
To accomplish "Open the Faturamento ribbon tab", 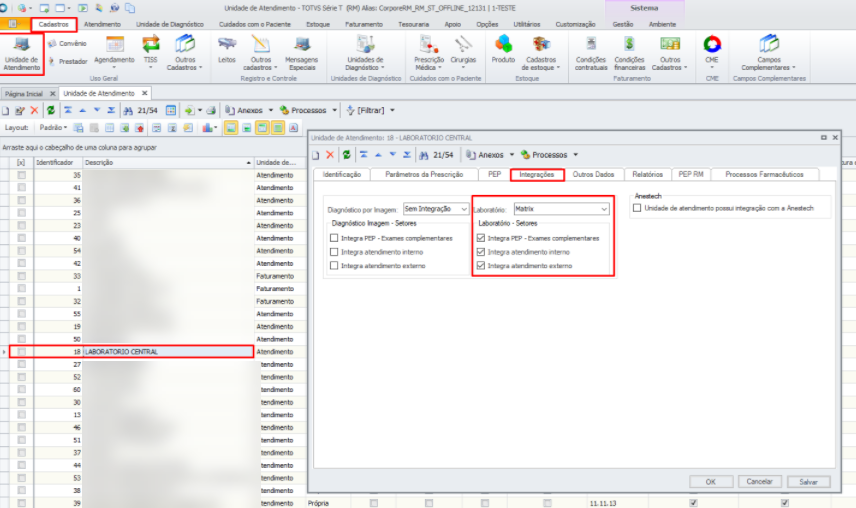I will tap(364, 25).
